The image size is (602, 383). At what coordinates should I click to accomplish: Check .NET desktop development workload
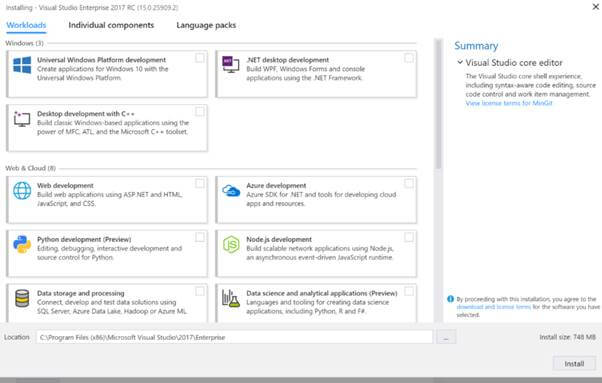409,58
